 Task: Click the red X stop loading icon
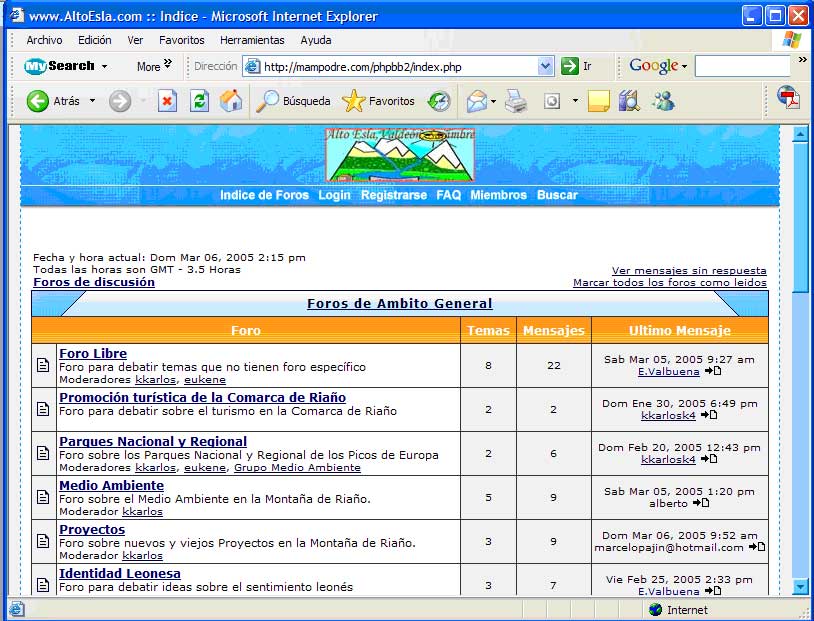(x=167, y=101)
